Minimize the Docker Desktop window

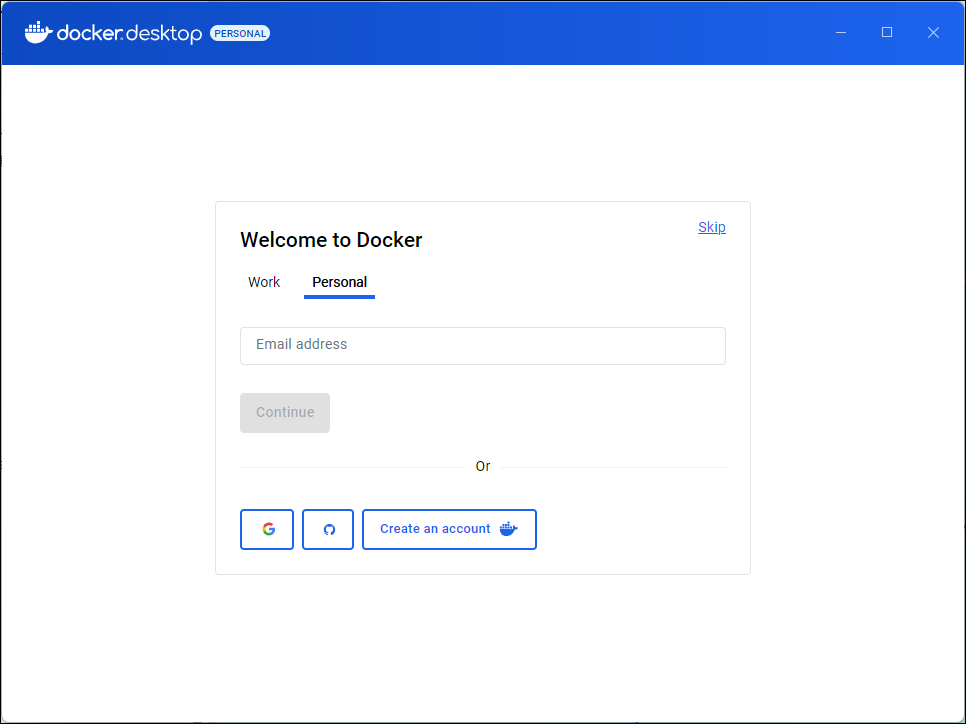click(x=841, y=33)
